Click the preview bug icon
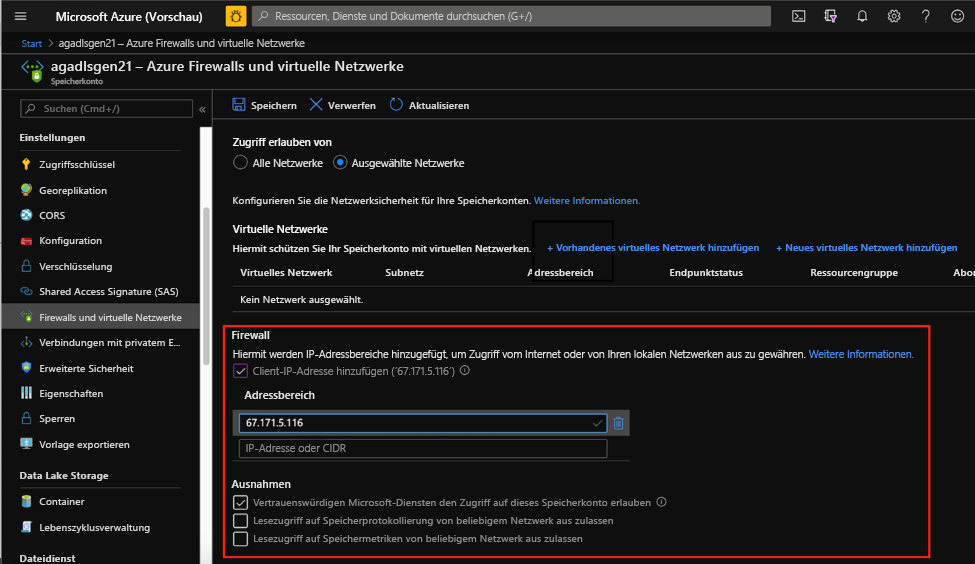The image size is (975, 564). [236, 16]
